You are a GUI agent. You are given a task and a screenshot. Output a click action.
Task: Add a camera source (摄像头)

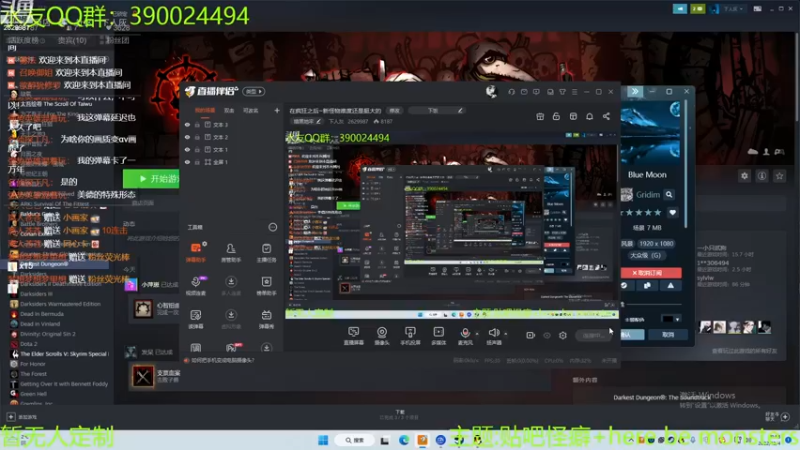point(382,336)
